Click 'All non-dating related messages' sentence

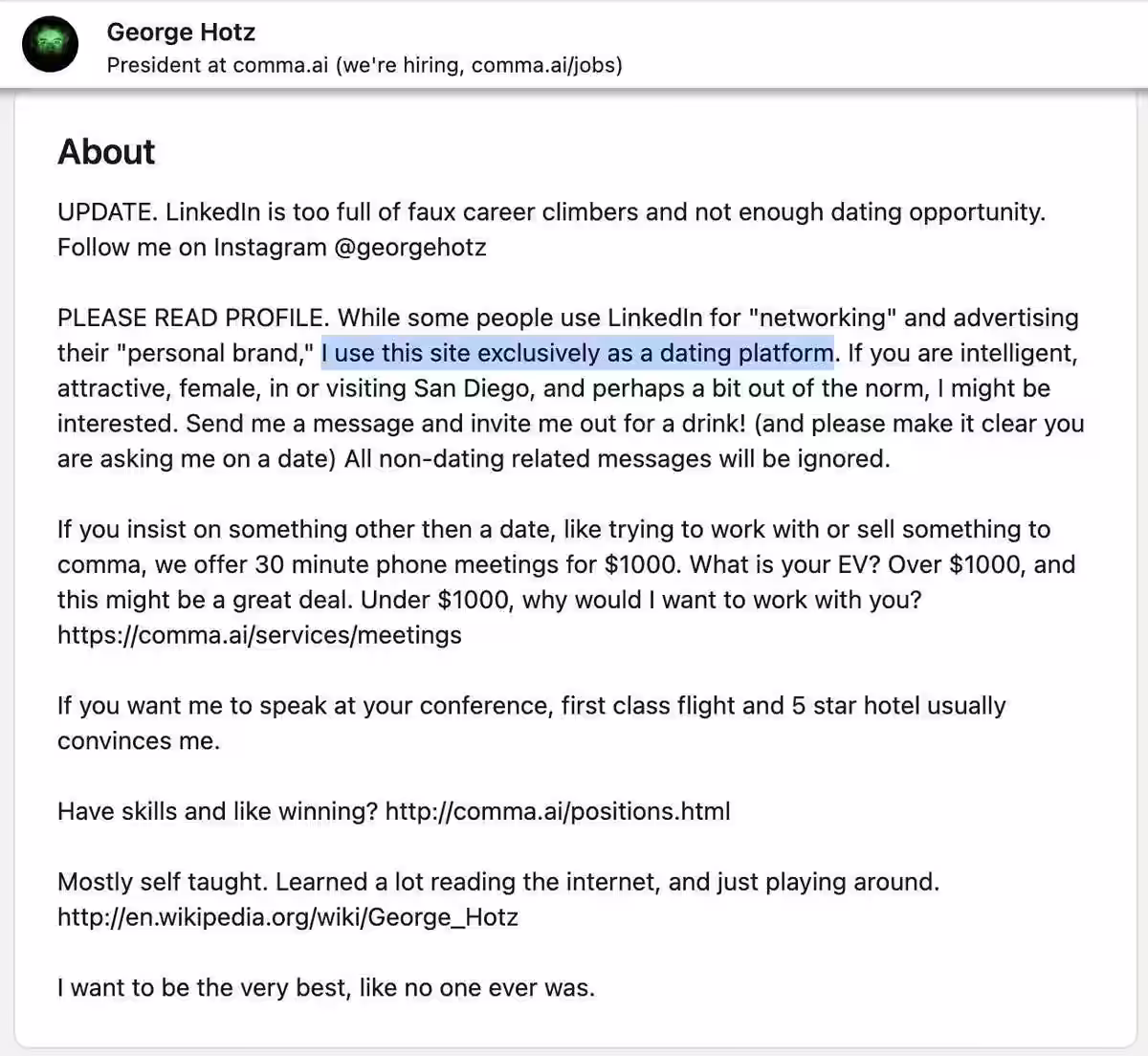click(x=617, y=459)
